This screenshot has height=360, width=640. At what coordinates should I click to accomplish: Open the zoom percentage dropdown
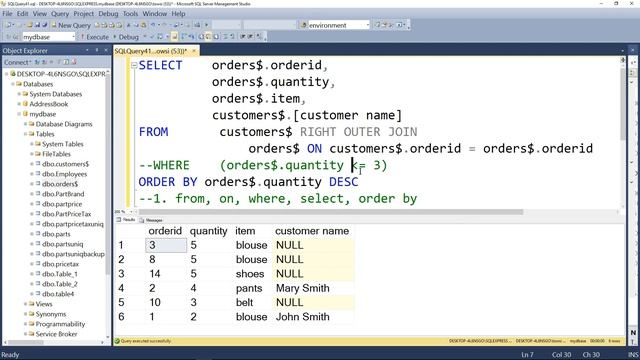(131, 211)
